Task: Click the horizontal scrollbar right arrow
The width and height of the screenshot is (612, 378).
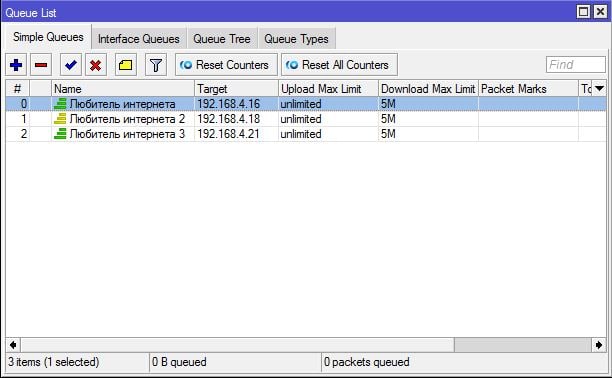Action: coord(599,345)
